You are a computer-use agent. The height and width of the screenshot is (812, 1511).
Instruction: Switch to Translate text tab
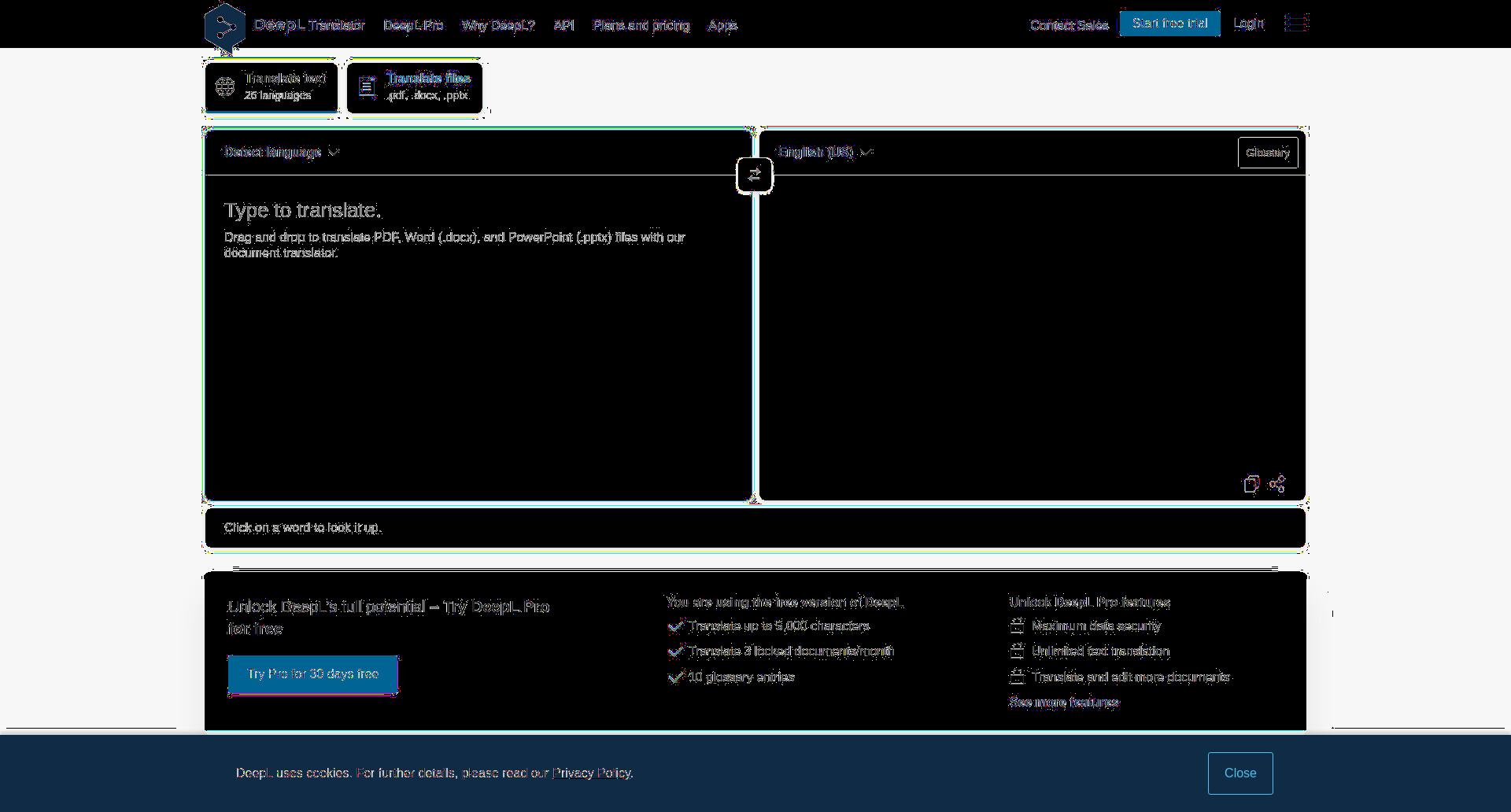pyautogui.click(x=272, y=87)
